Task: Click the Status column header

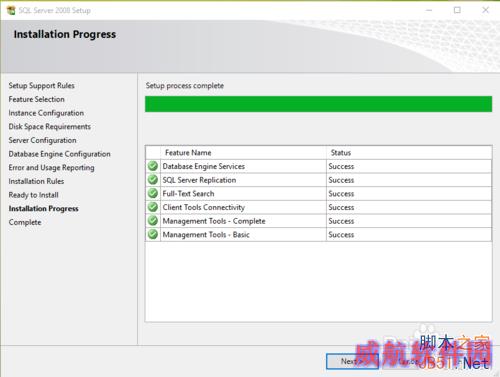Action: click(341, 153)
